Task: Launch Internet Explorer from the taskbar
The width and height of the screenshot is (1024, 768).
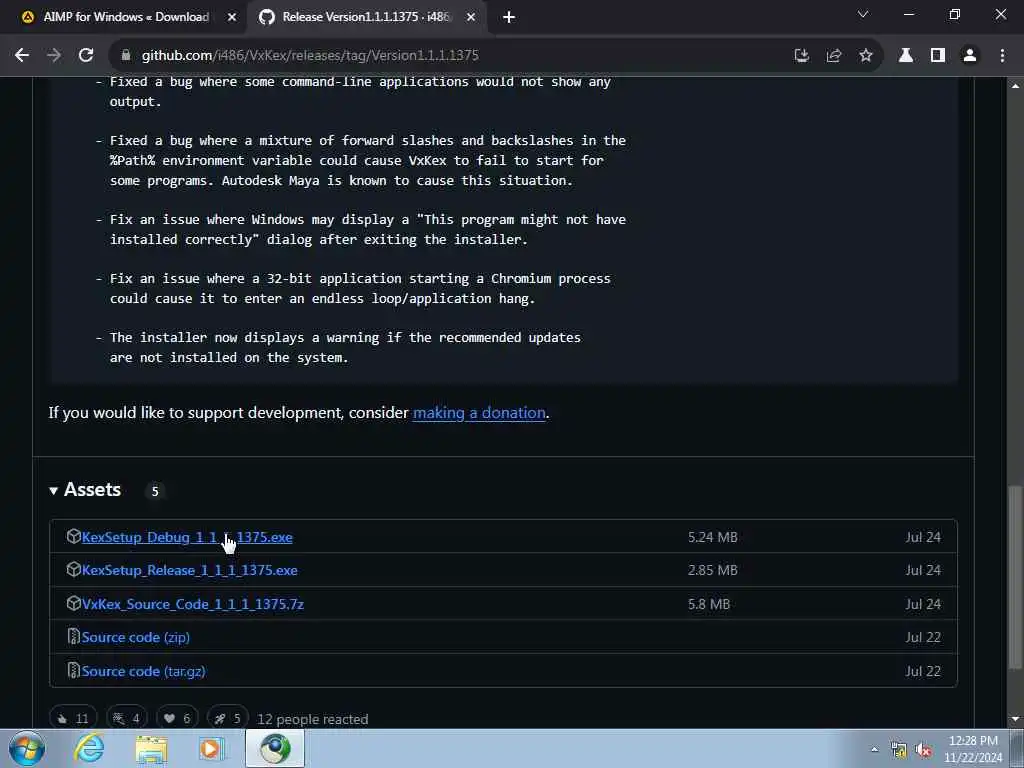Action: 89,748
